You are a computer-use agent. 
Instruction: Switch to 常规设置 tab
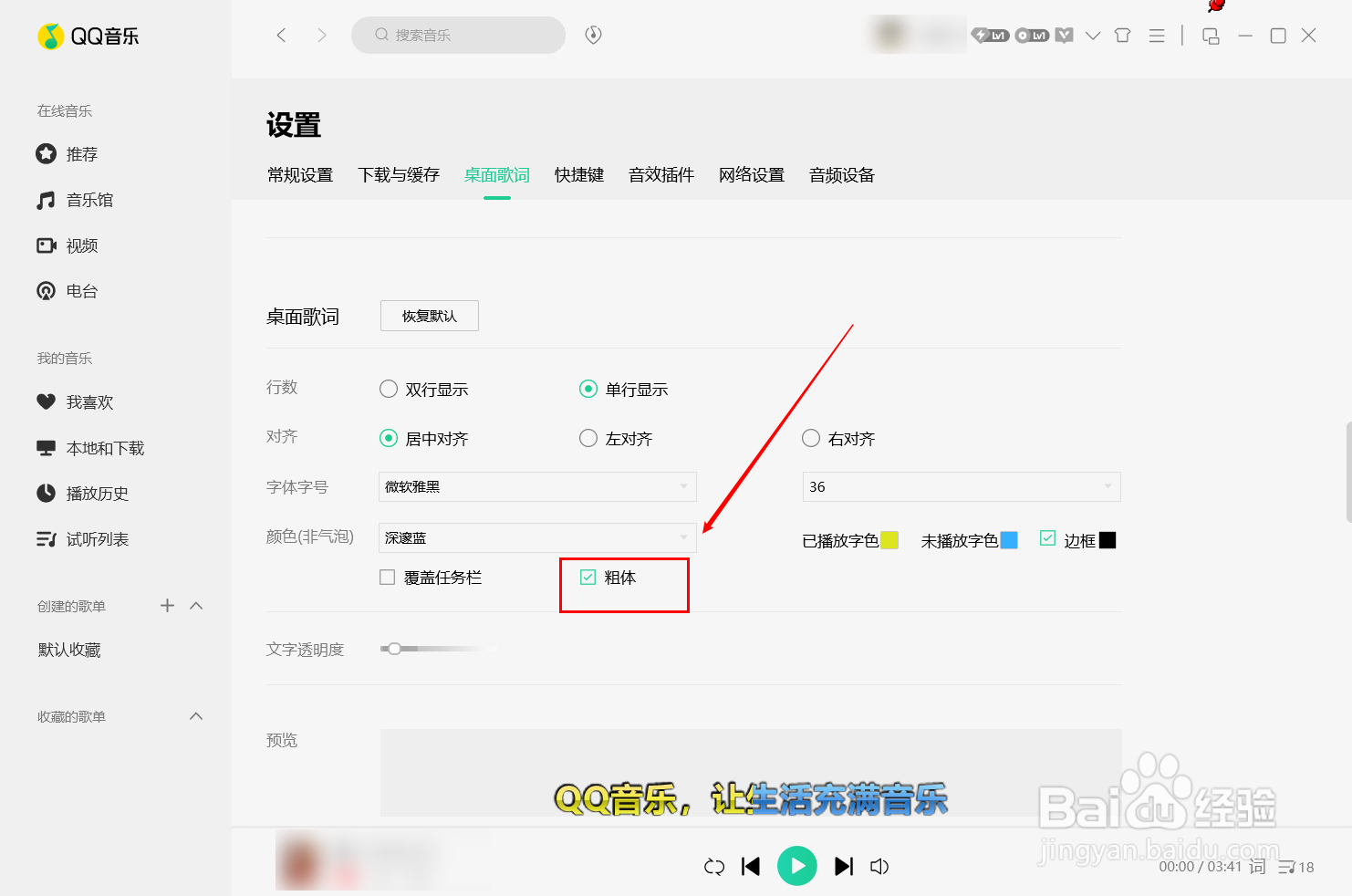pos(300,175)
